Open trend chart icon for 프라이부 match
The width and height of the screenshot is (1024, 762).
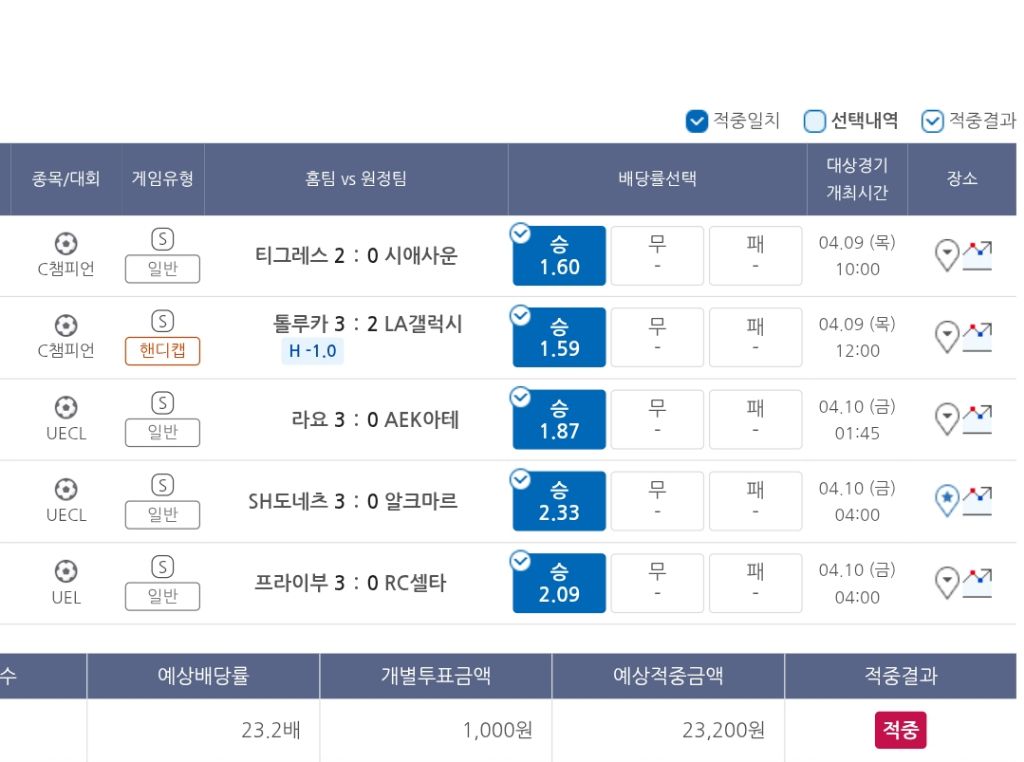coord(977,582)
